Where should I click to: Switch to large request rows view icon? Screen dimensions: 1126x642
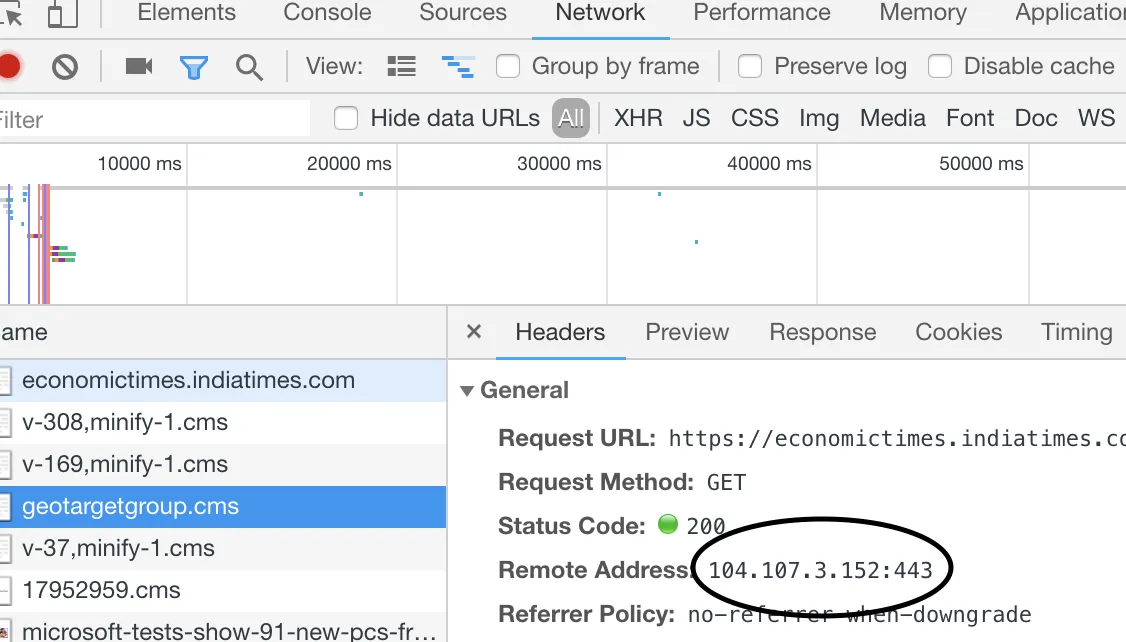point(401,67)
